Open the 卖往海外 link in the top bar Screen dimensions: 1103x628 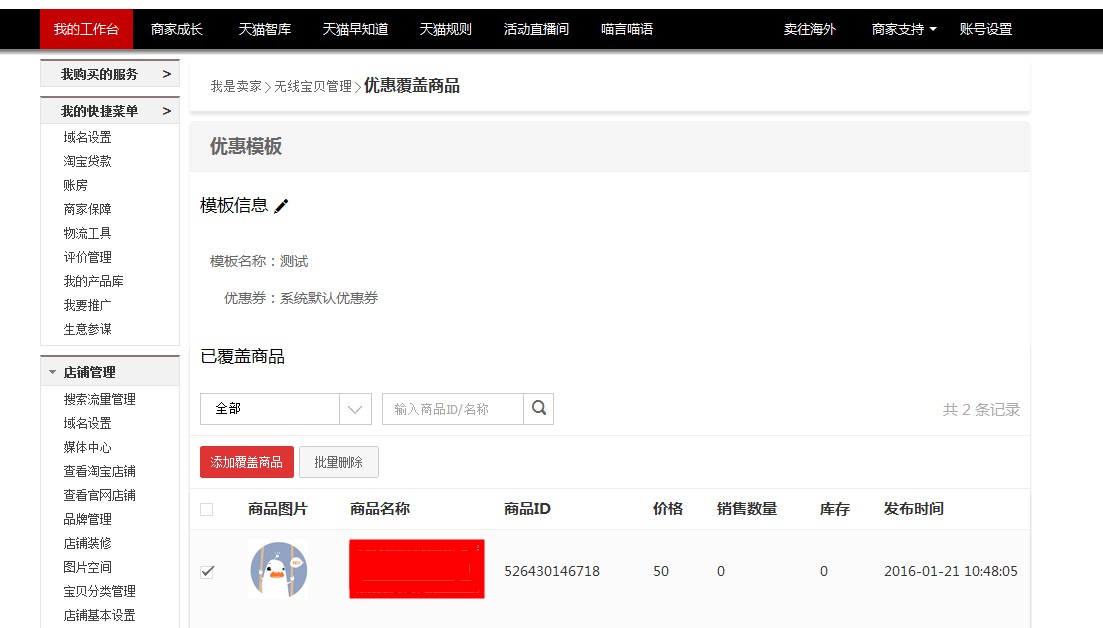[x=810, y=30]
